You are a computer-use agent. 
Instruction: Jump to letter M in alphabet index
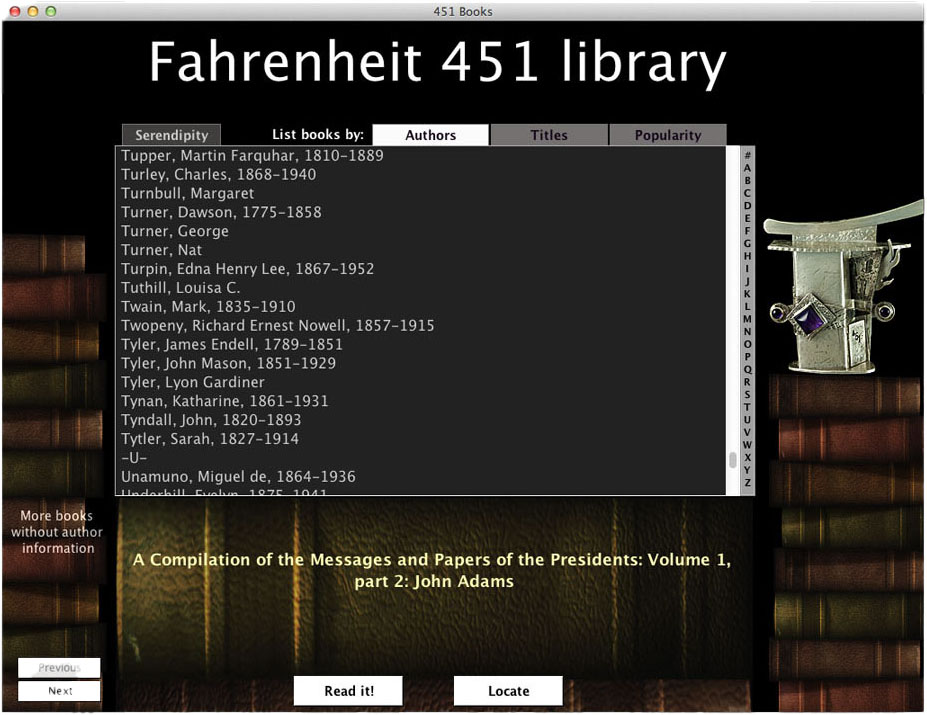[x=747, y=319]
